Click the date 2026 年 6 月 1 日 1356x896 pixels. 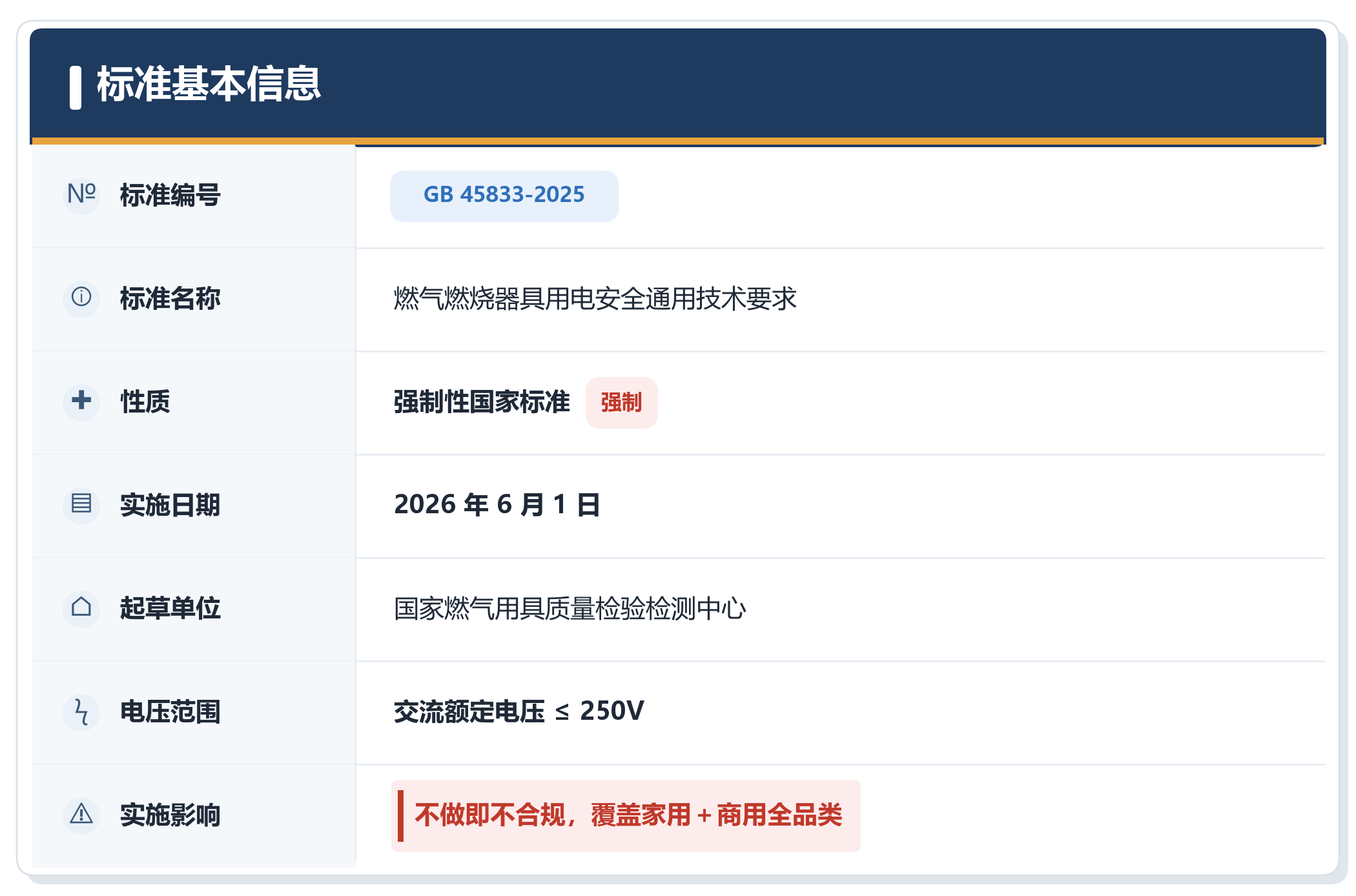click(x=497, y=505)
